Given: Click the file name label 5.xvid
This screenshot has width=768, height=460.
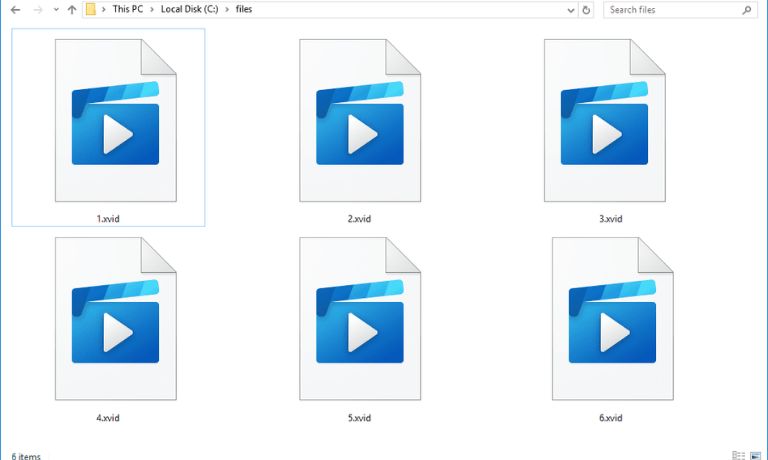Looking at the screenshot, I should coord(359,418).
